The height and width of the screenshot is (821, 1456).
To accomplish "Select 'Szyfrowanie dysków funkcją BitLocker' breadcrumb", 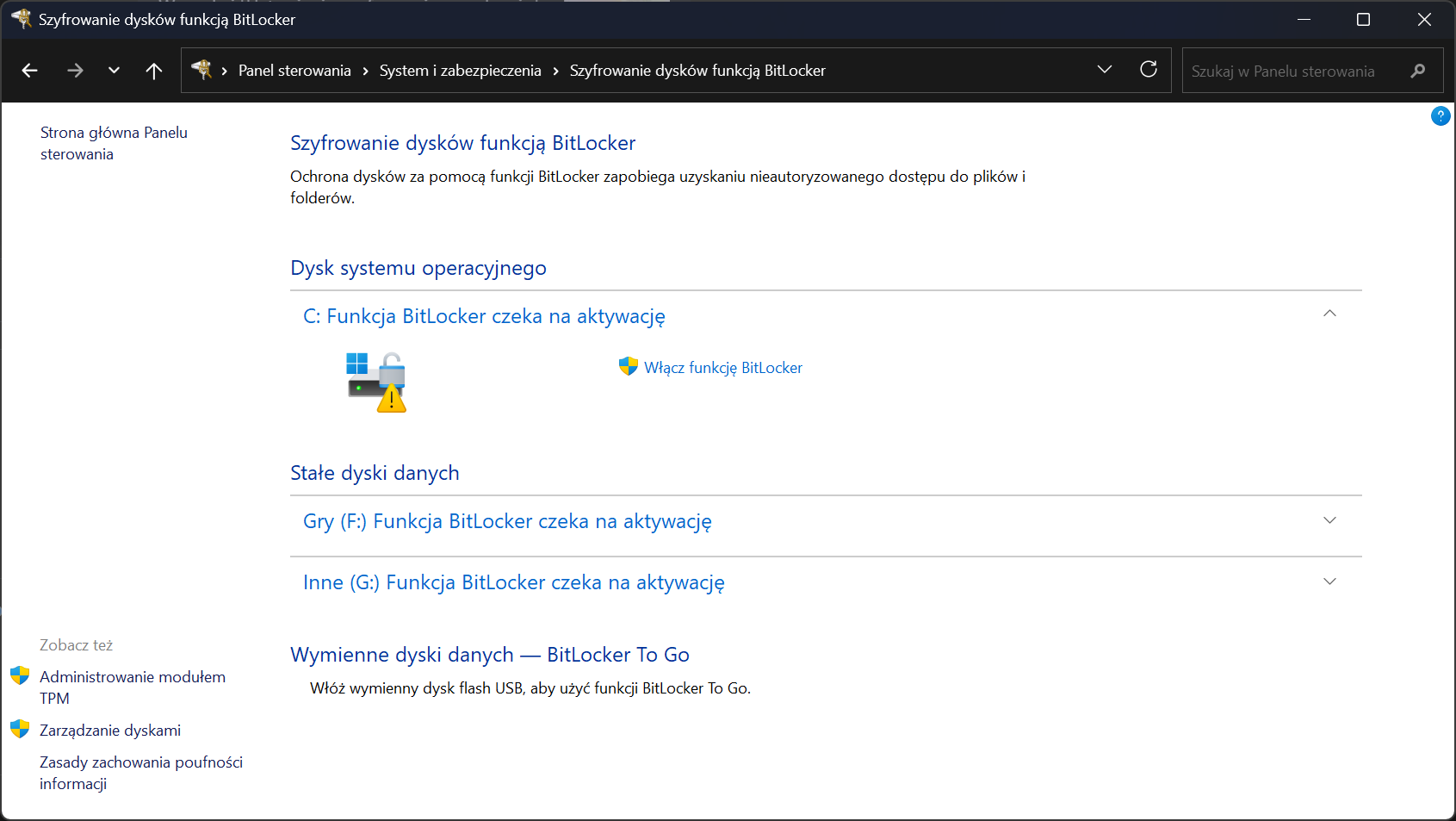I will [x=697, y=71].
